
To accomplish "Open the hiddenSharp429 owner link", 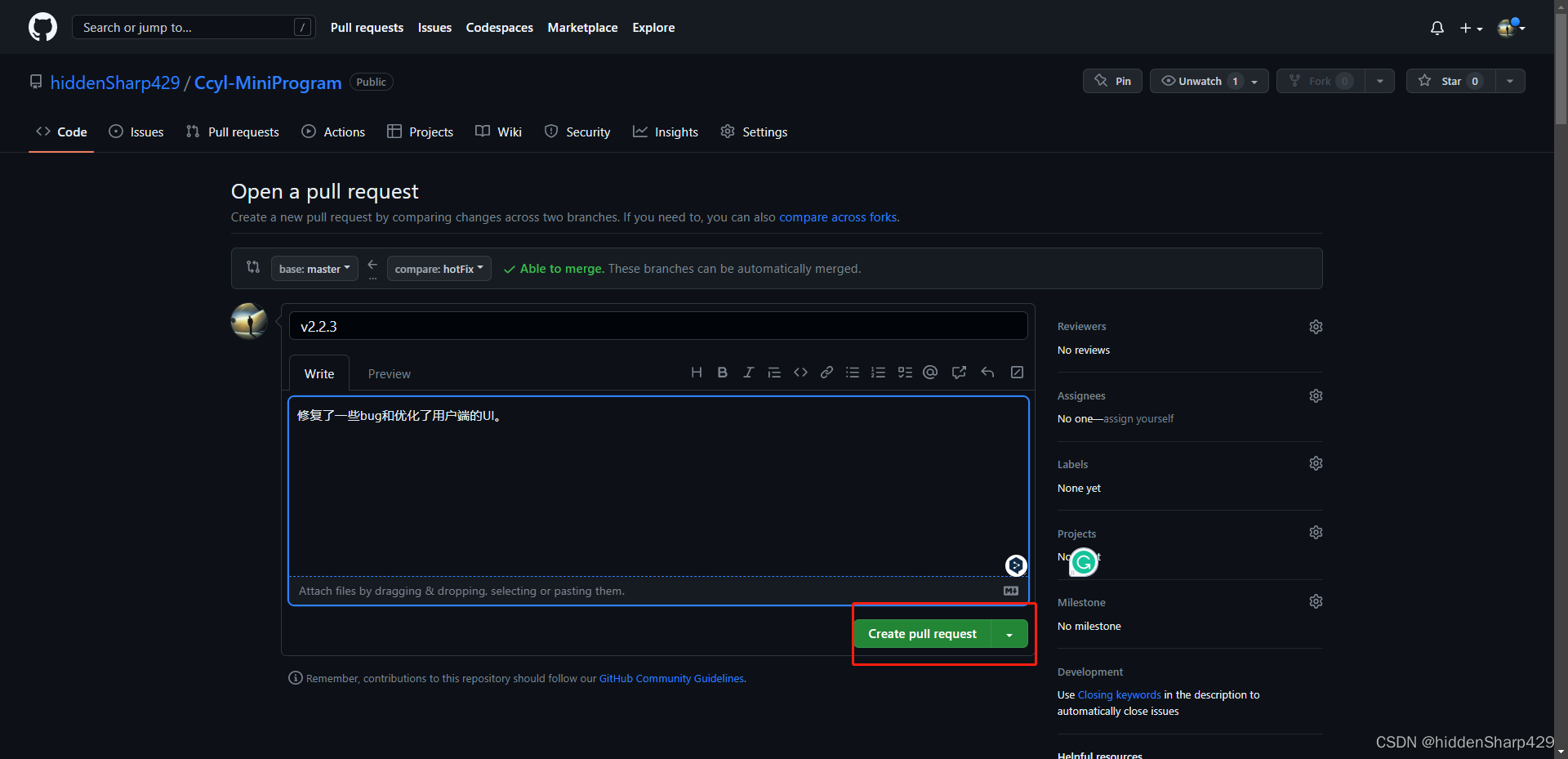I will point(115,83).
